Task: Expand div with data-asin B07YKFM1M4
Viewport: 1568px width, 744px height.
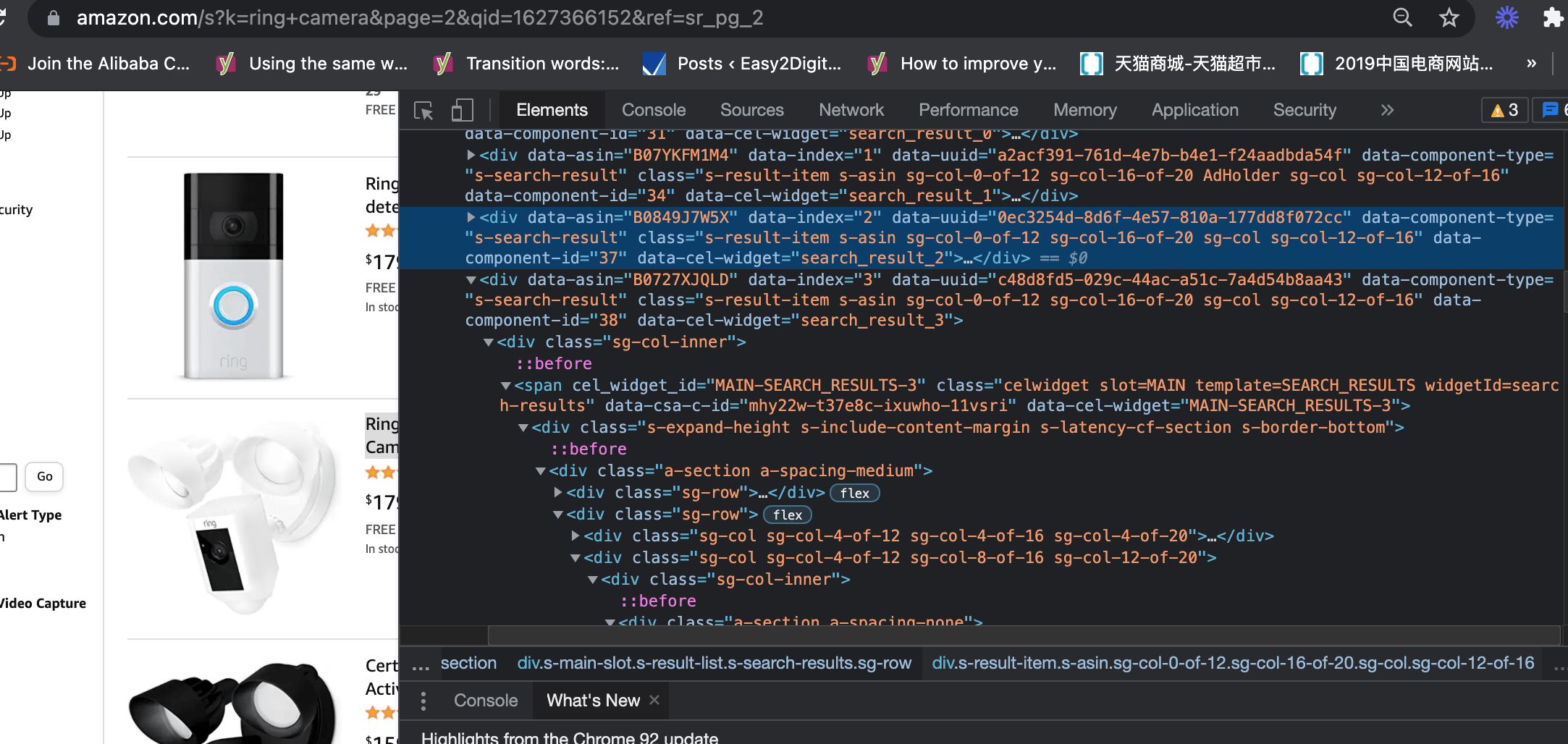Action: pos(471,155)
